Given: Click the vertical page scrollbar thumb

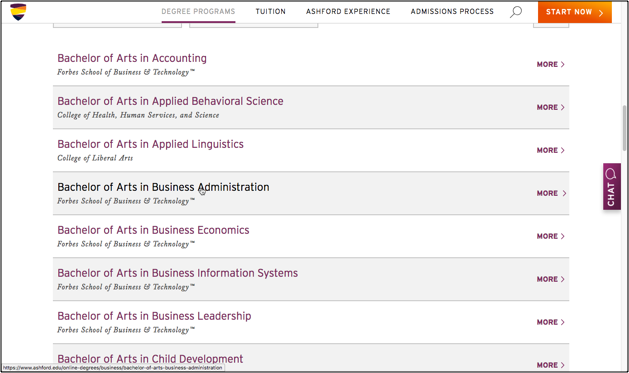Looking at the screenshot, I should 624,128.
